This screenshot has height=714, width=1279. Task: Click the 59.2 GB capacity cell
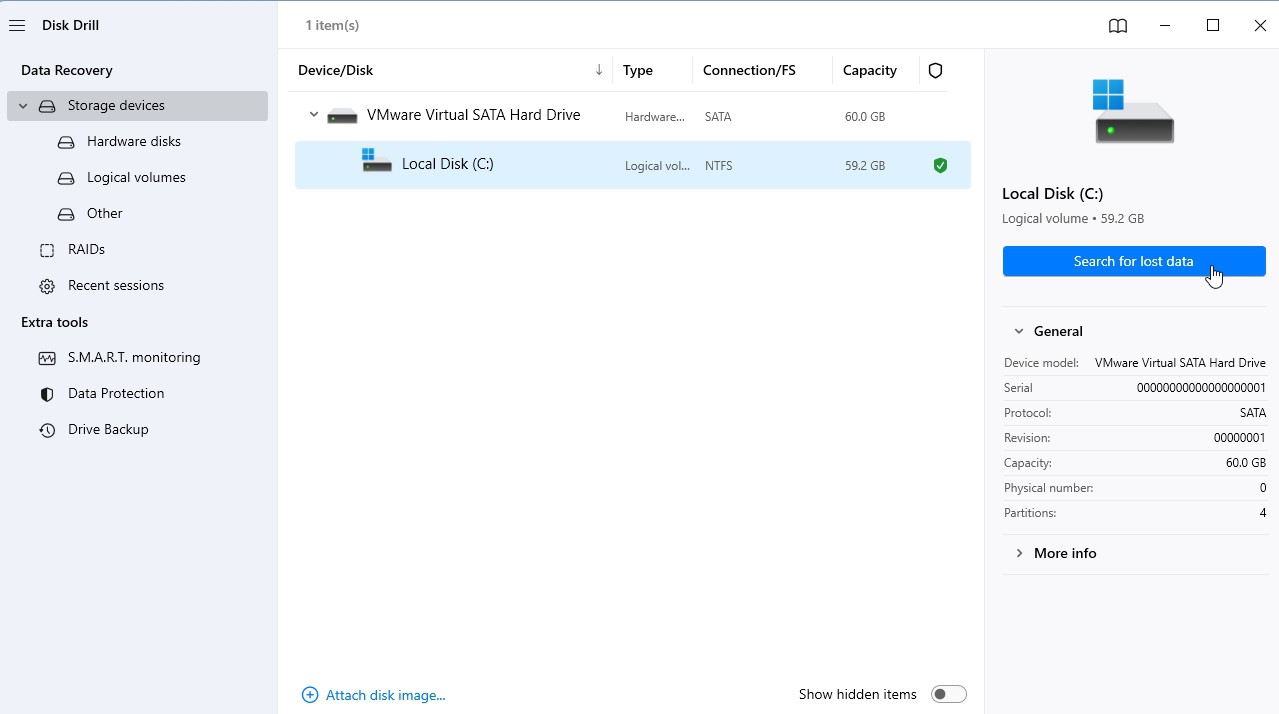[x=865, y=166]
